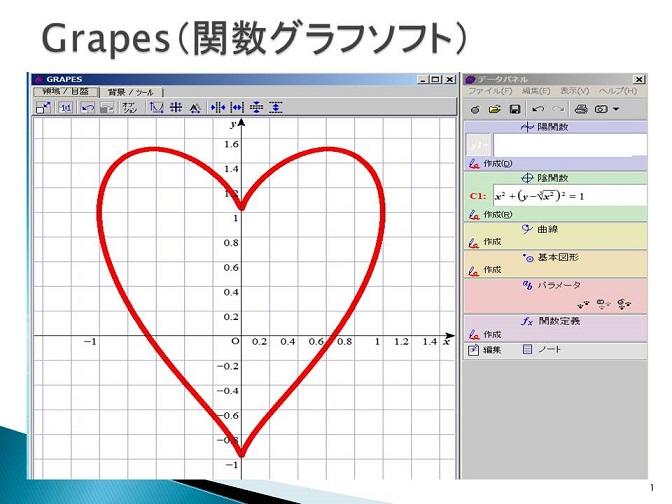Viewport: 672px width, 504px height.
Task: Select the C1 implicit function equation
Action: click(x=570, y=196)
